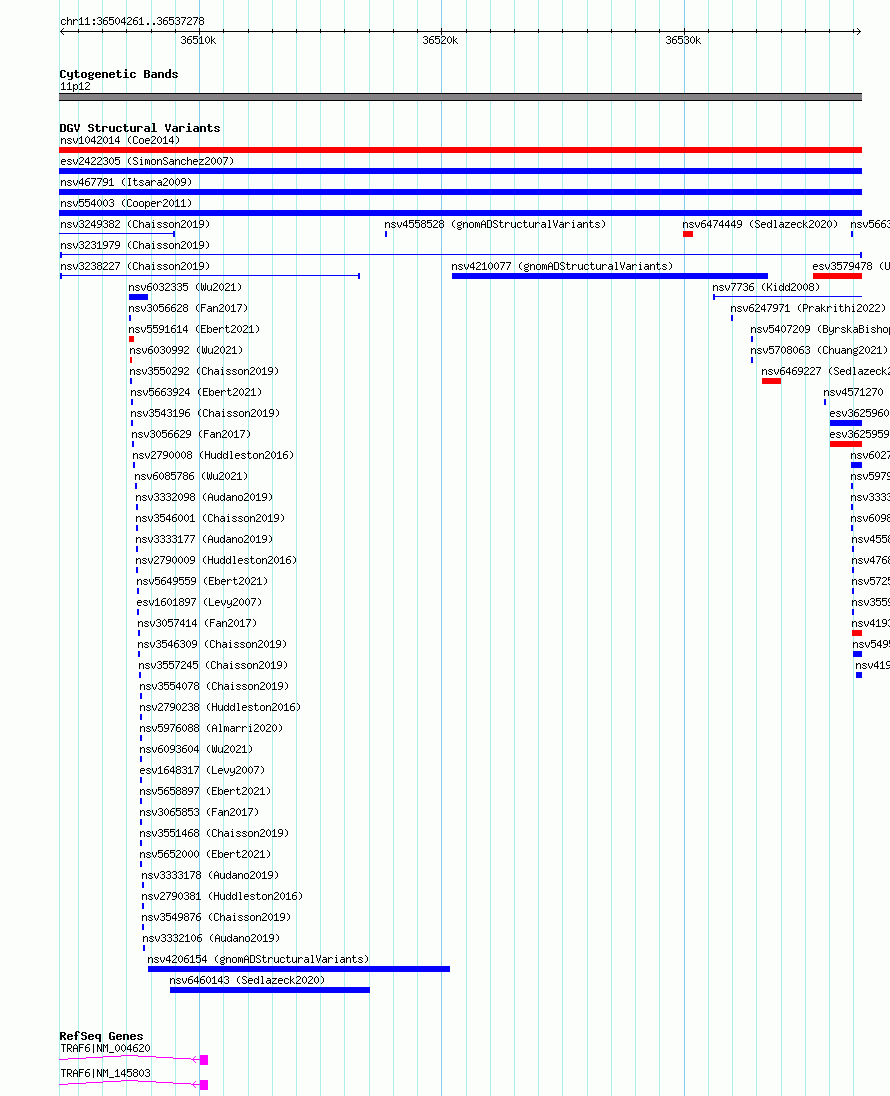This screenshot has width=890, height=1096.
Task: Select nsv3333177 (Audano2019) label
Action: click(204, 538)
